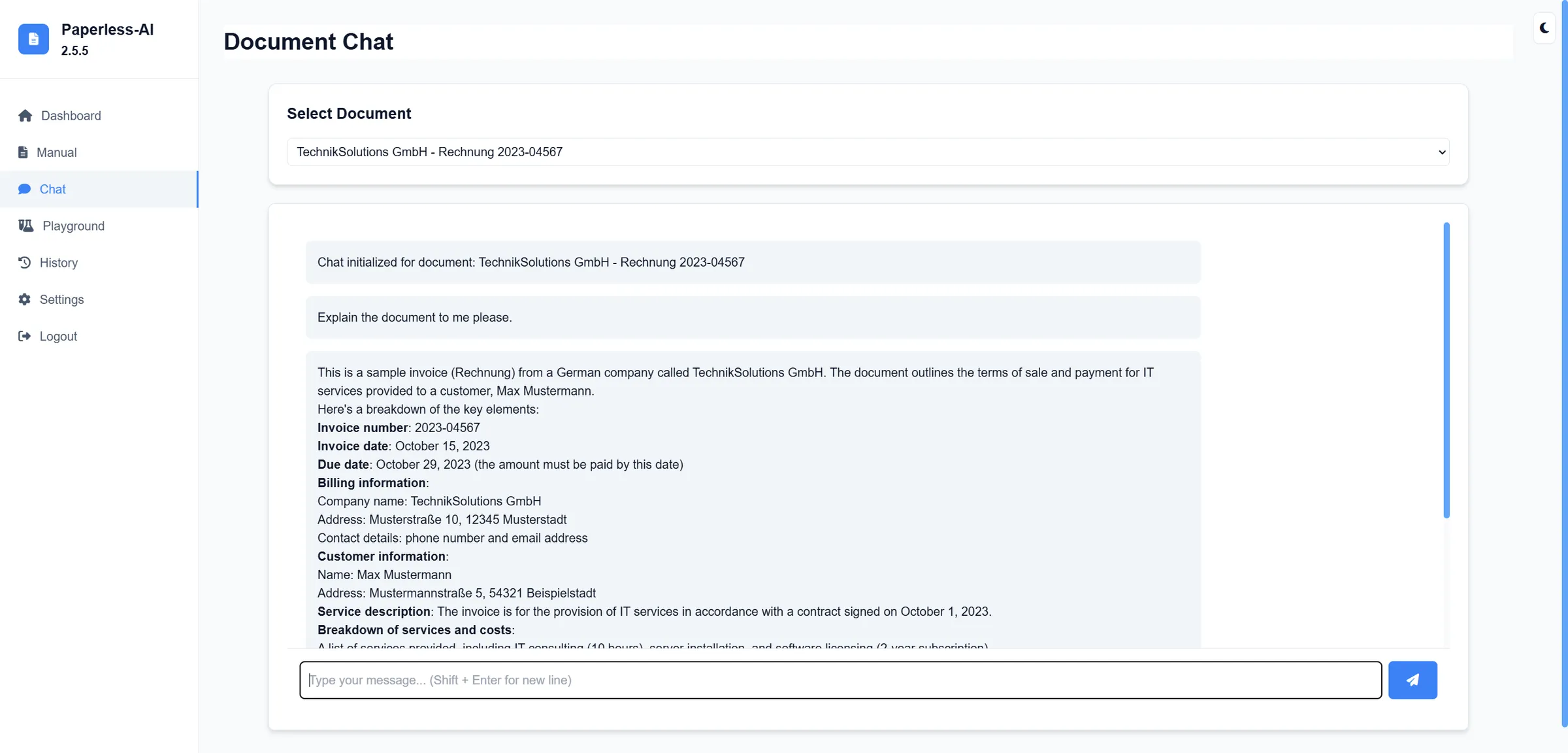Click the Paperless-AI document logo
This screenshot has height=753, width=1568.
point(33,39)
